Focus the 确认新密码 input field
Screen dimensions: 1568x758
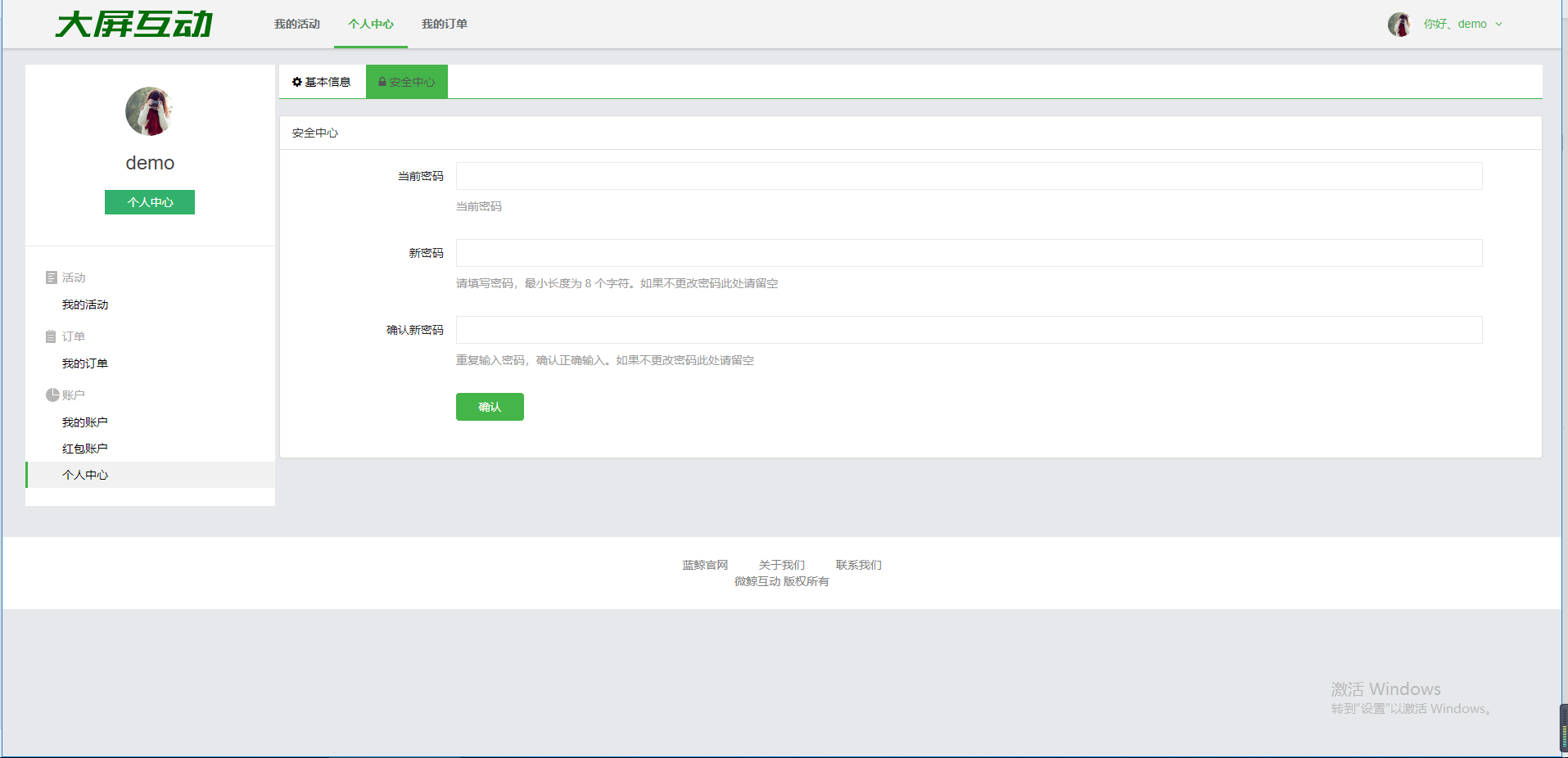[969, 330]
